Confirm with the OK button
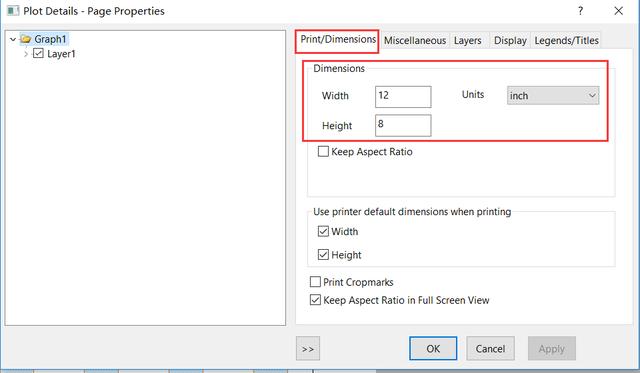 [433, 349]
